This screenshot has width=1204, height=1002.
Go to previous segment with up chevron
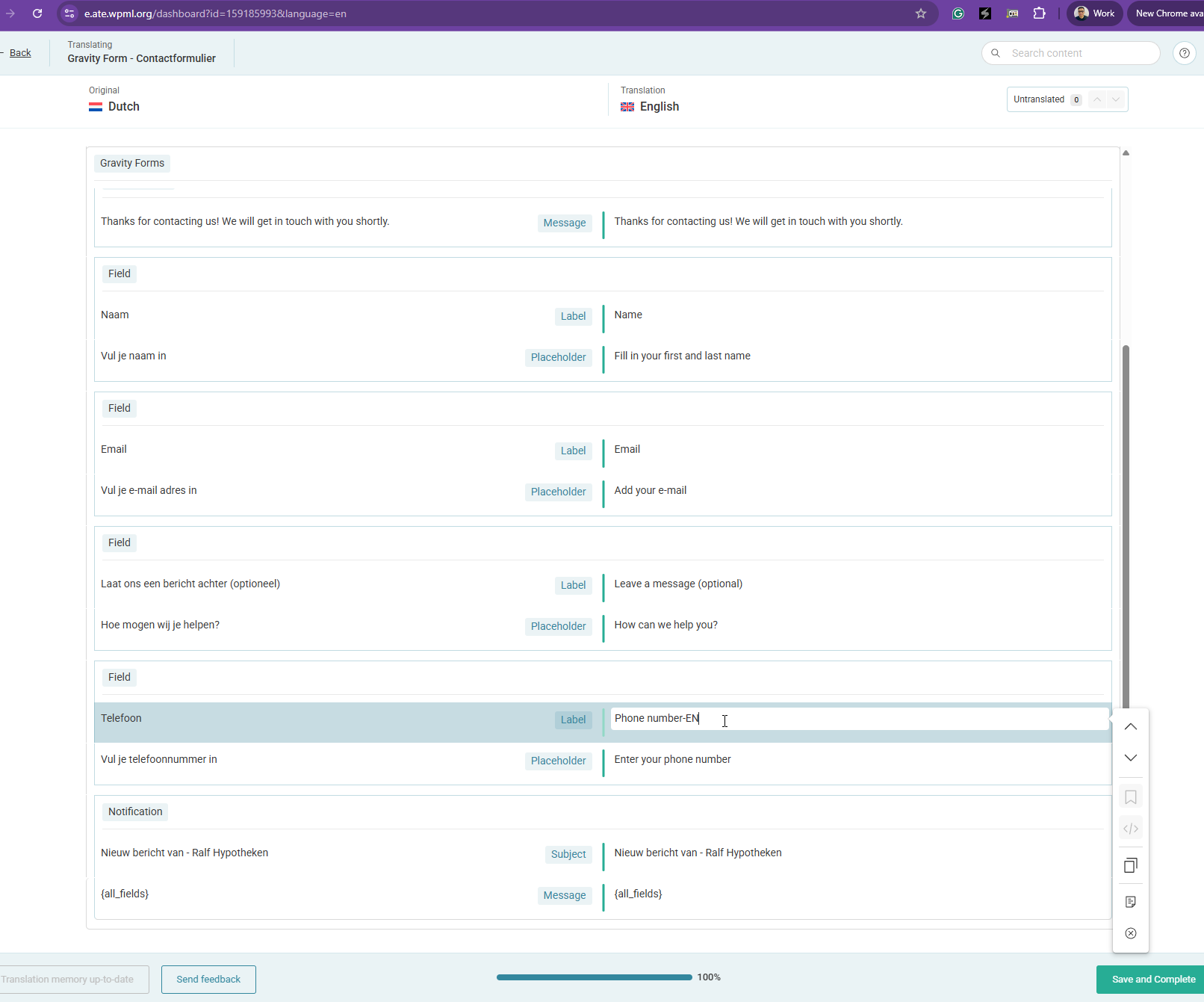[1131, 726]
